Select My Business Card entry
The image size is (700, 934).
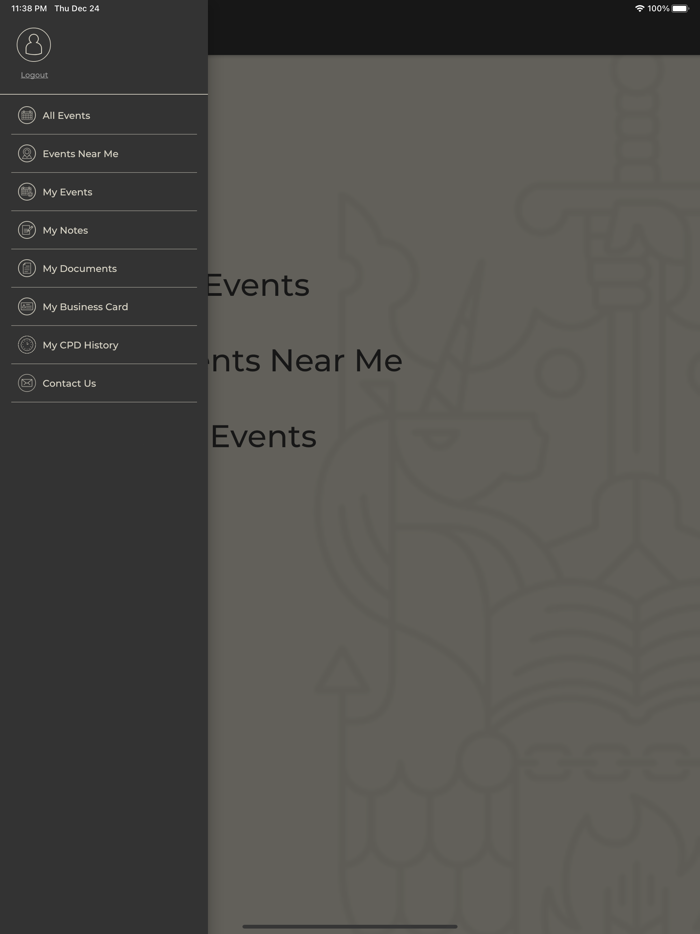click(x=84, y=306)
